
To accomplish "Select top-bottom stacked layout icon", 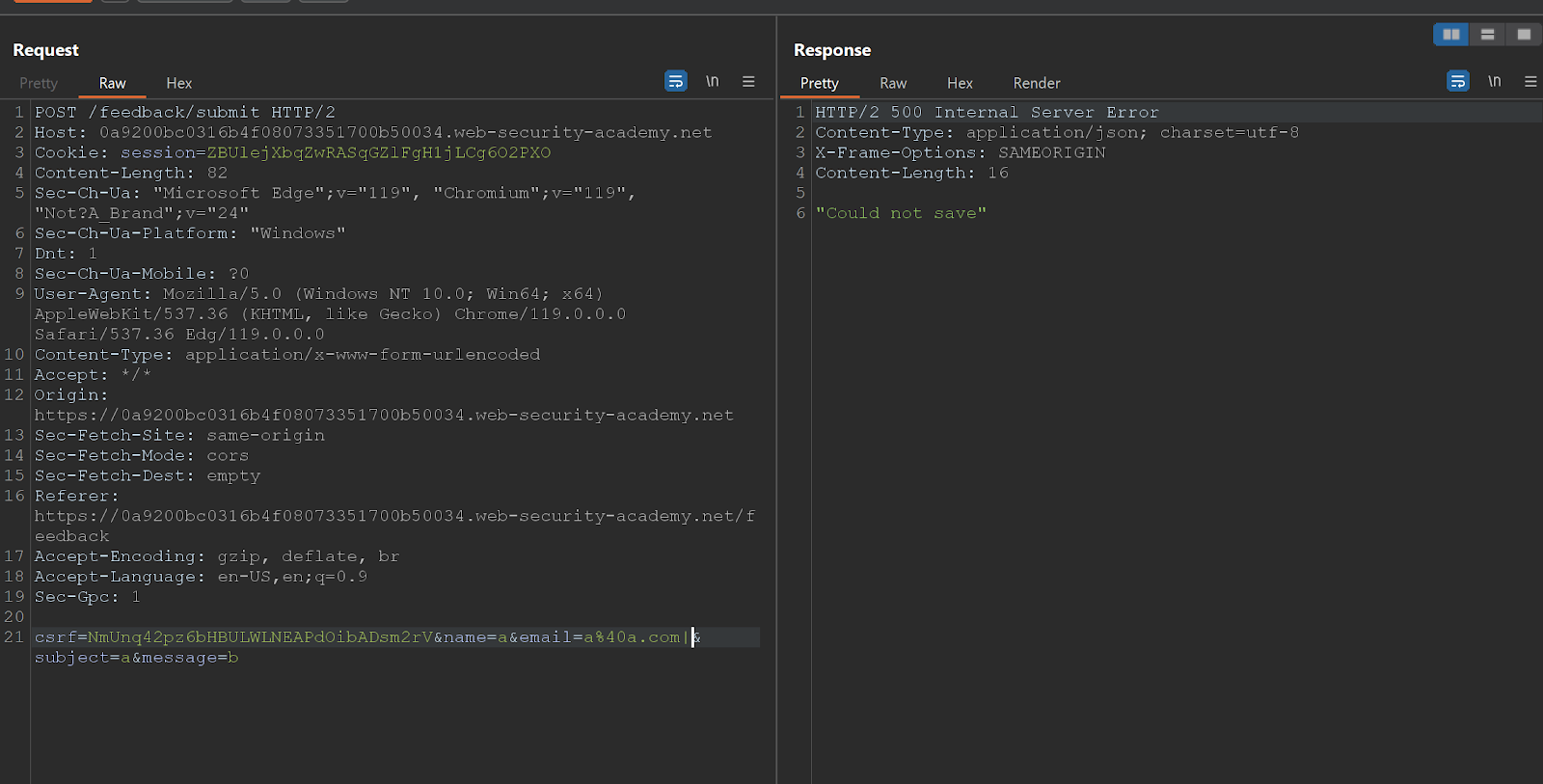I will 1488,35.
